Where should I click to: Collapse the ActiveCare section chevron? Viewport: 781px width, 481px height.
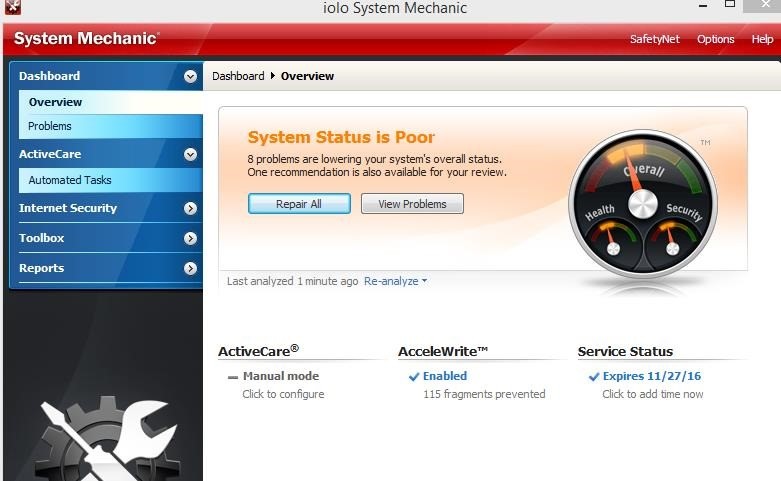[x=190, y=154]
